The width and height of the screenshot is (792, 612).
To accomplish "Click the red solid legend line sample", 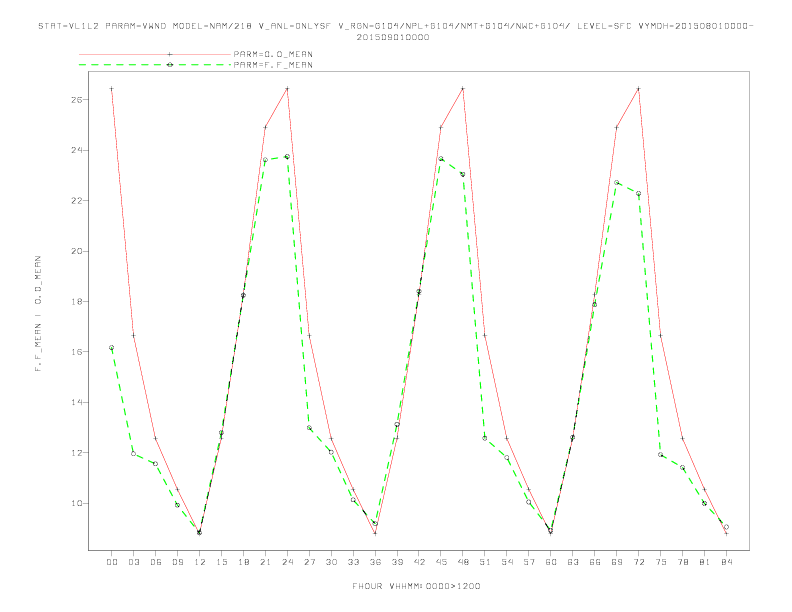I will coord(155,54).
